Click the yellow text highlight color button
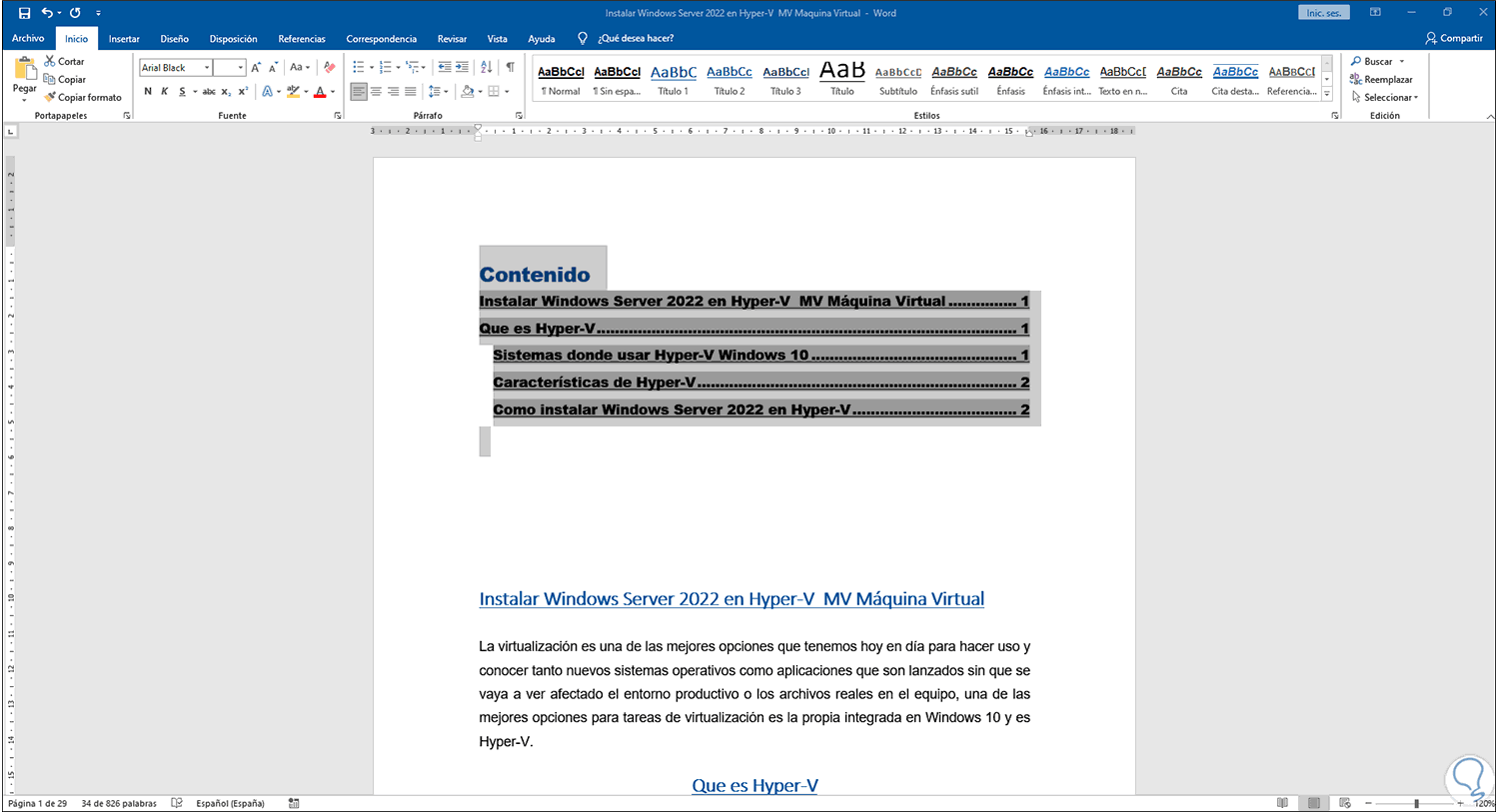This screenshot has width=1499, height=812. point(293,91)
